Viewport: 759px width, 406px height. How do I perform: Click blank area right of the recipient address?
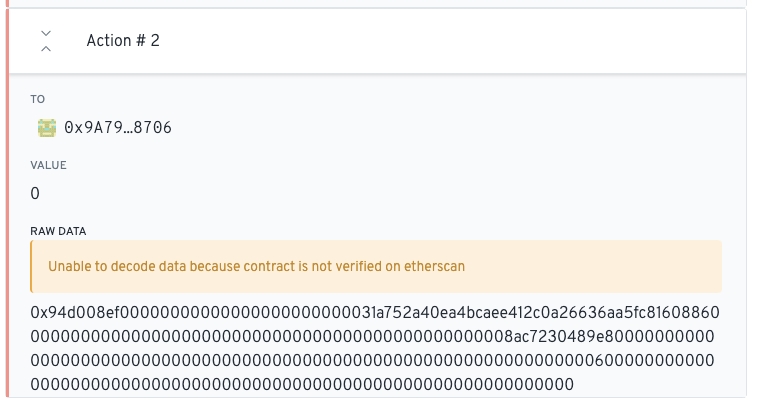pos(450,128)
